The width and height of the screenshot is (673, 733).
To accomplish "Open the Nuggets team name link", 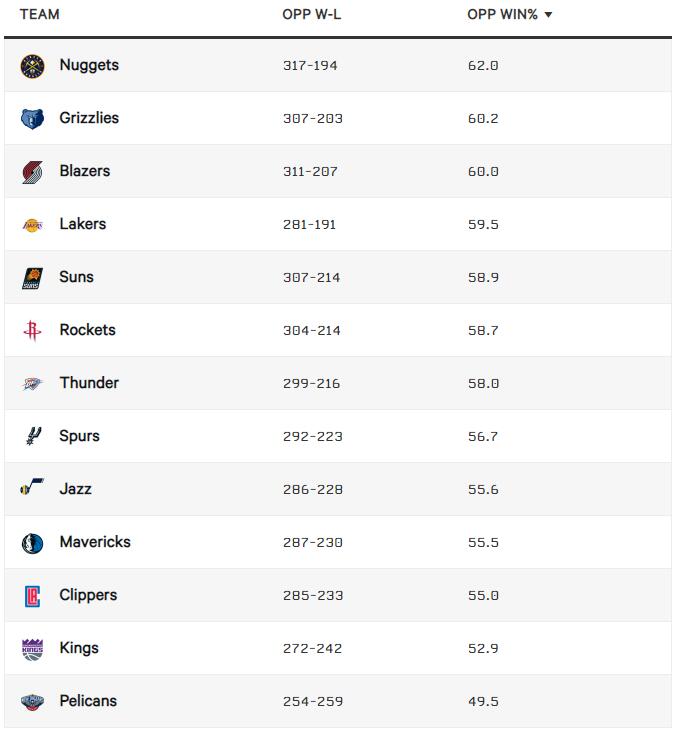I will pos(89,65).
